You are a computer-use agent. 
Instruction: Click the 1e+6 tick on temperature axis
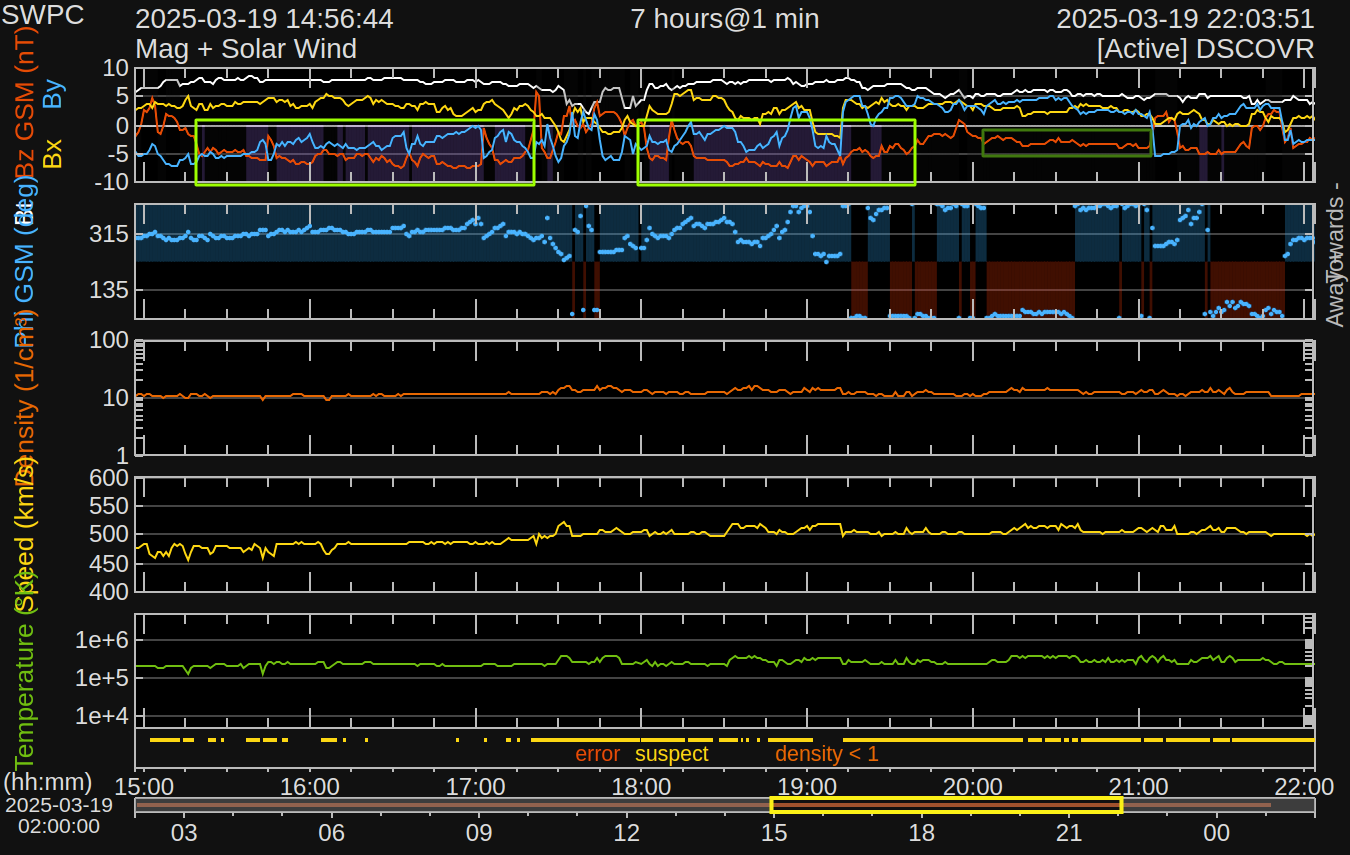coord(103,640)
